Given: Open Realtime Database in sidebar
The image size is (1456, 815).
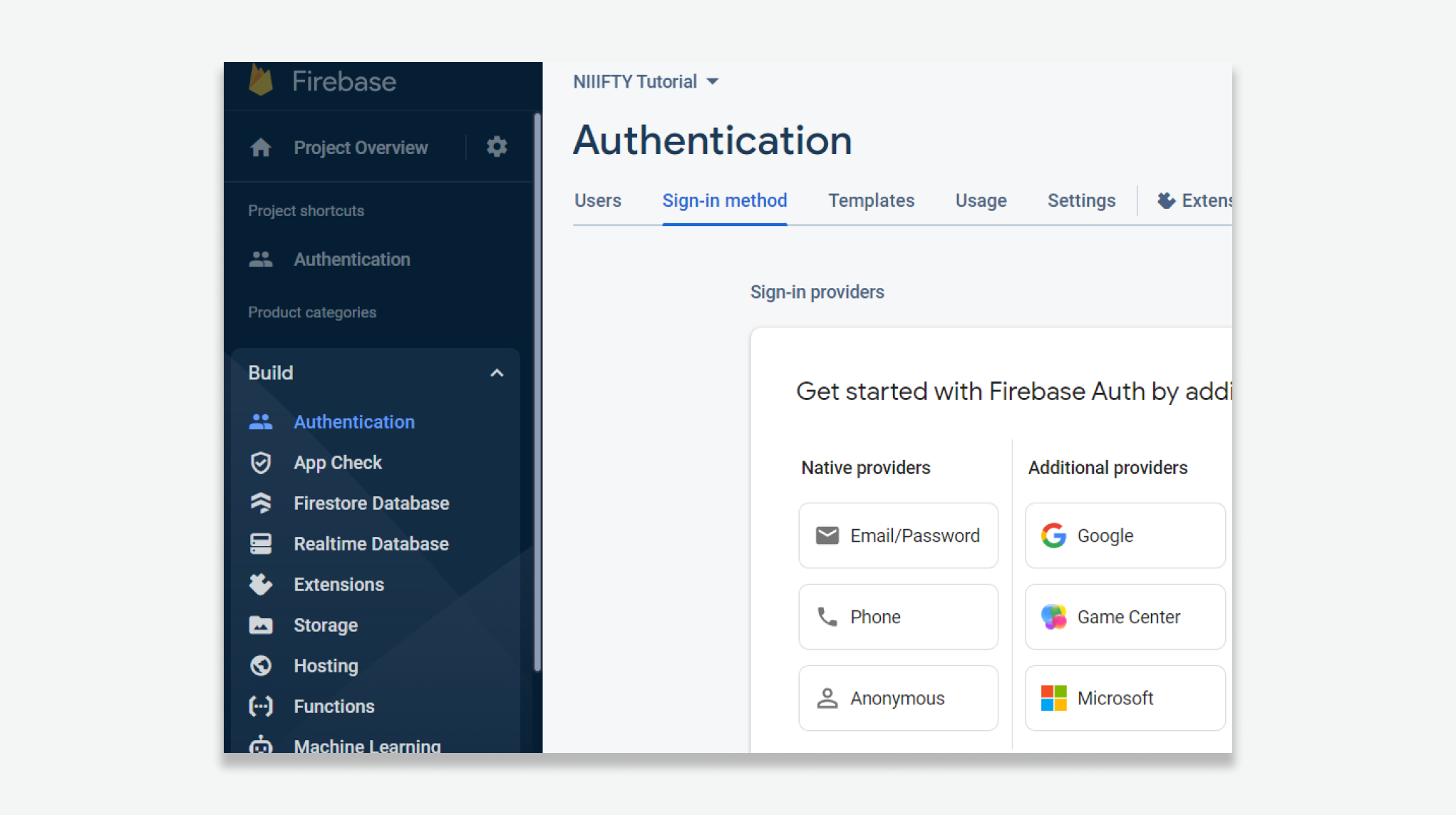Looking at the screenshot, I should click(371, 543).
